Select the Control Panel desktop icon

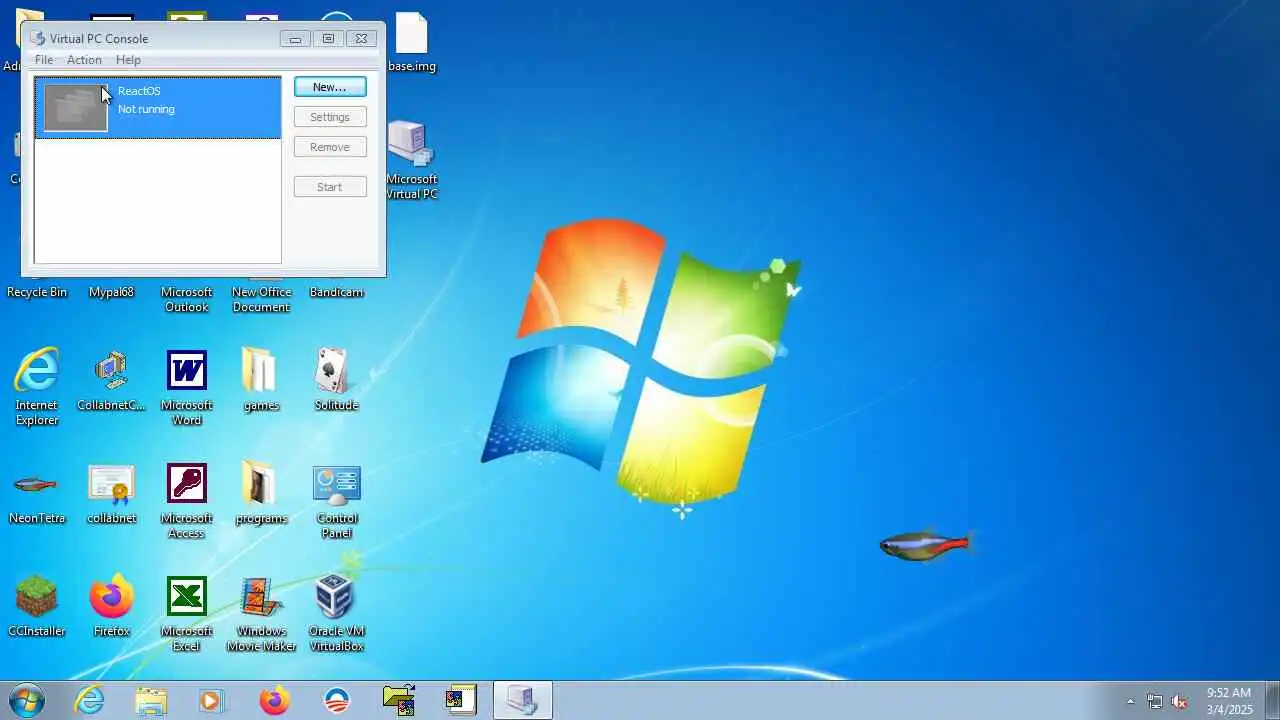pos(336,500)
